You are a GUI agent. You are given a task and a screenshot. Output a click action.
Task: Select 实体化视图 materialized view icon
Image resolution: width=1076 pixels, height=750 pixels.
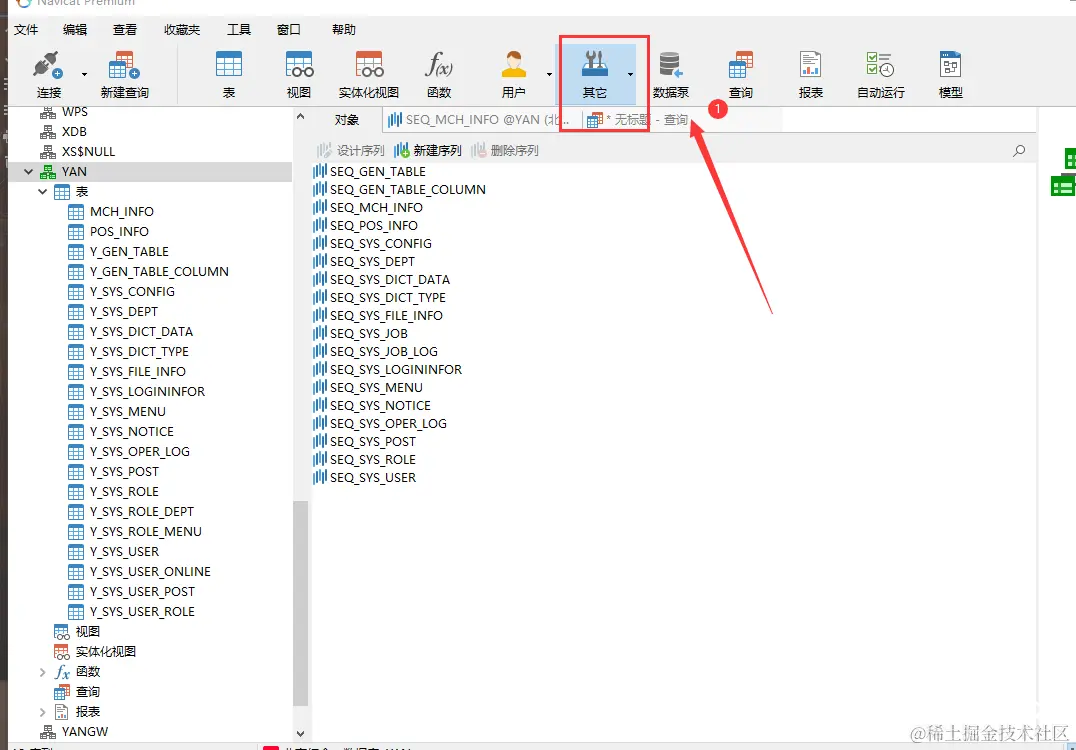pos(369,73)
